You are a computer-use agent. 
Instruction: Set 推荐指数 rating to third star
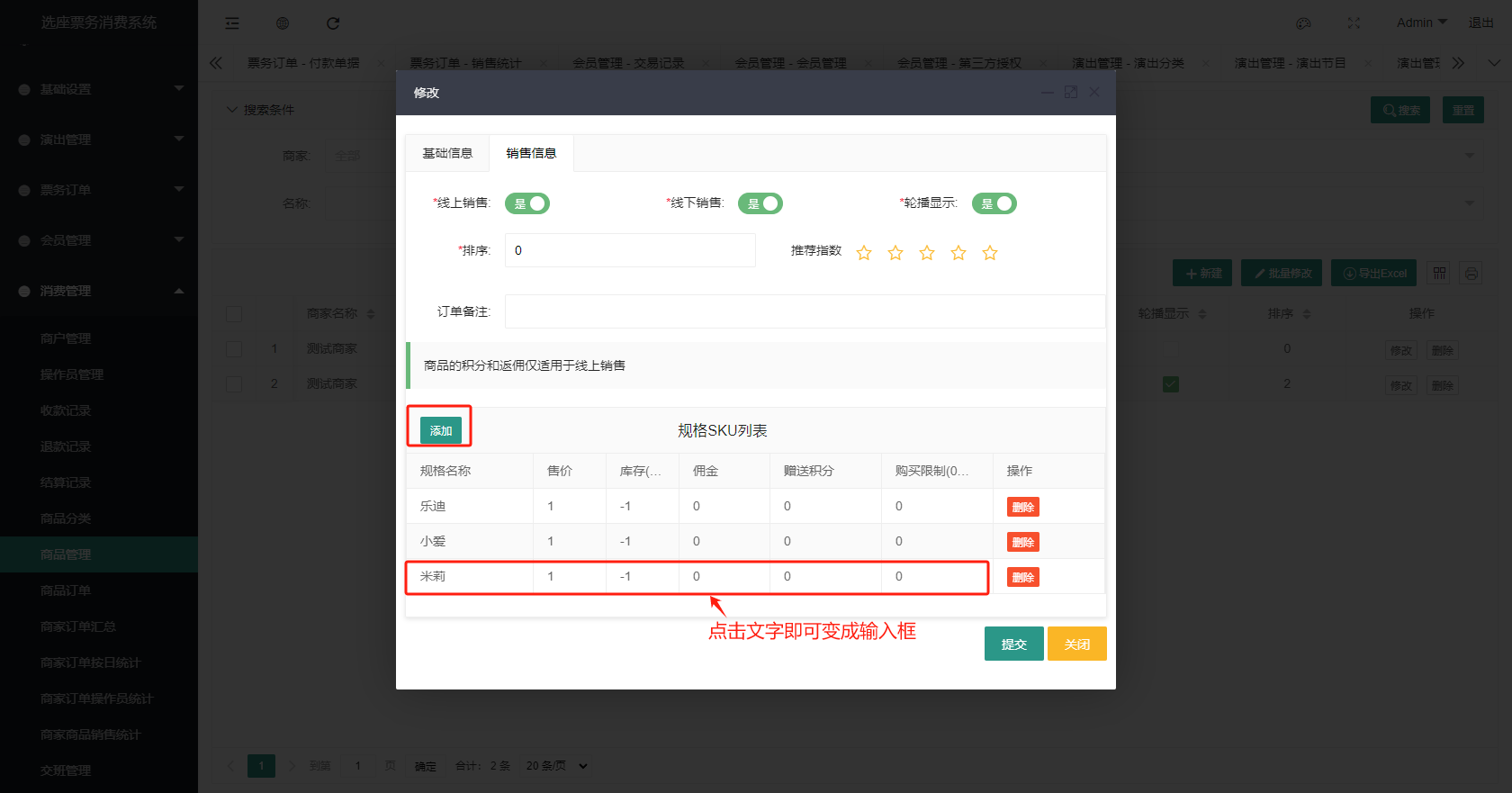pyautogui.click(x=927, y=253)
